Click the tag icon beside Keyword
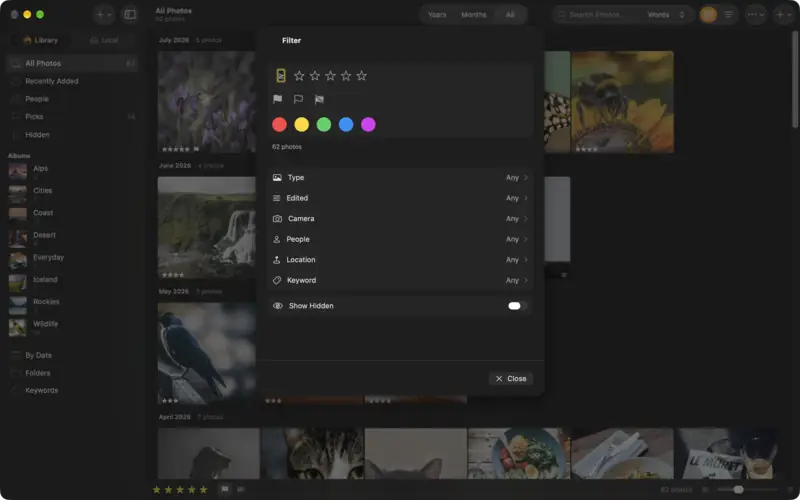 click(277, 280)
